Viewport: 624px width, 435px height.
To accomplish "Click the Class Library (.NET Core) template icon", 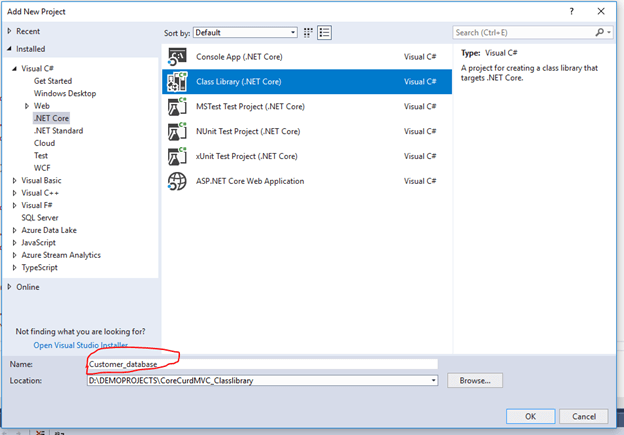I will [177, 82].
